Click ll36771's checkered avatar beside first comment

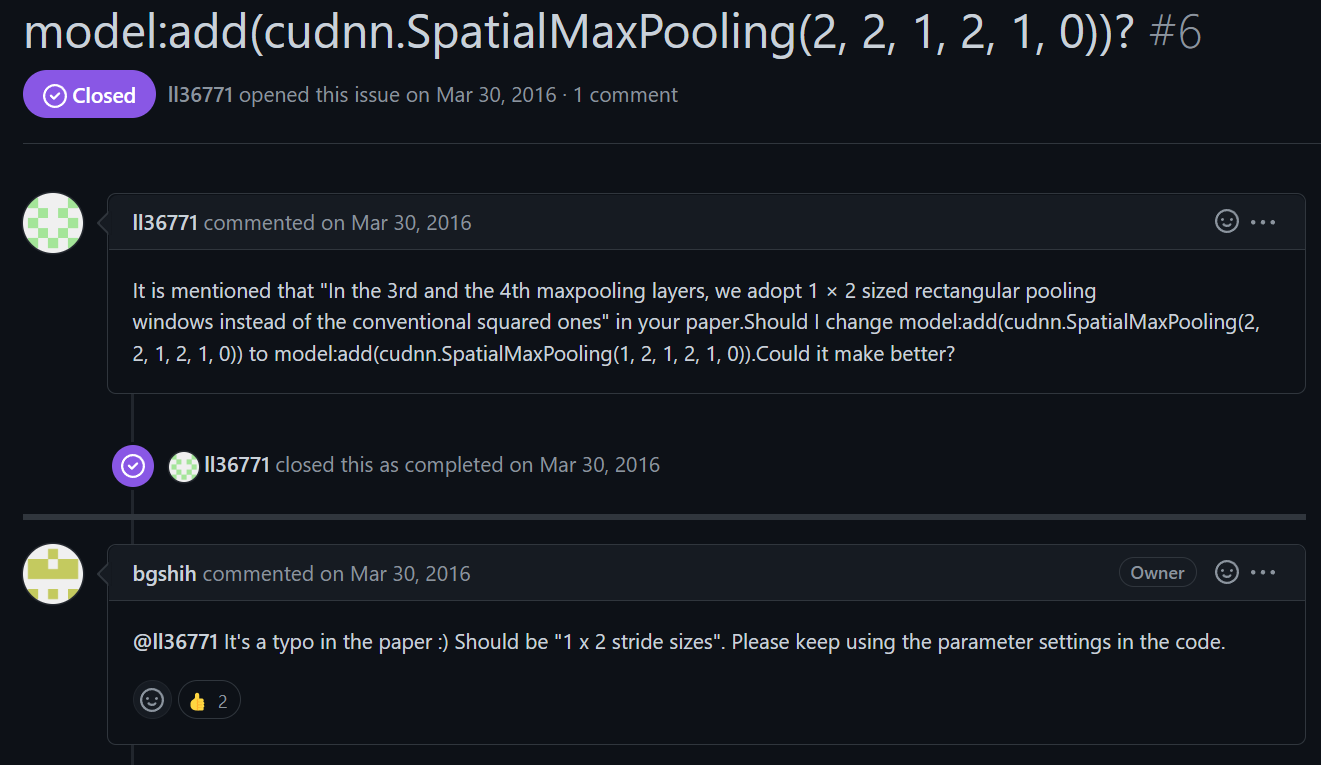53,223
